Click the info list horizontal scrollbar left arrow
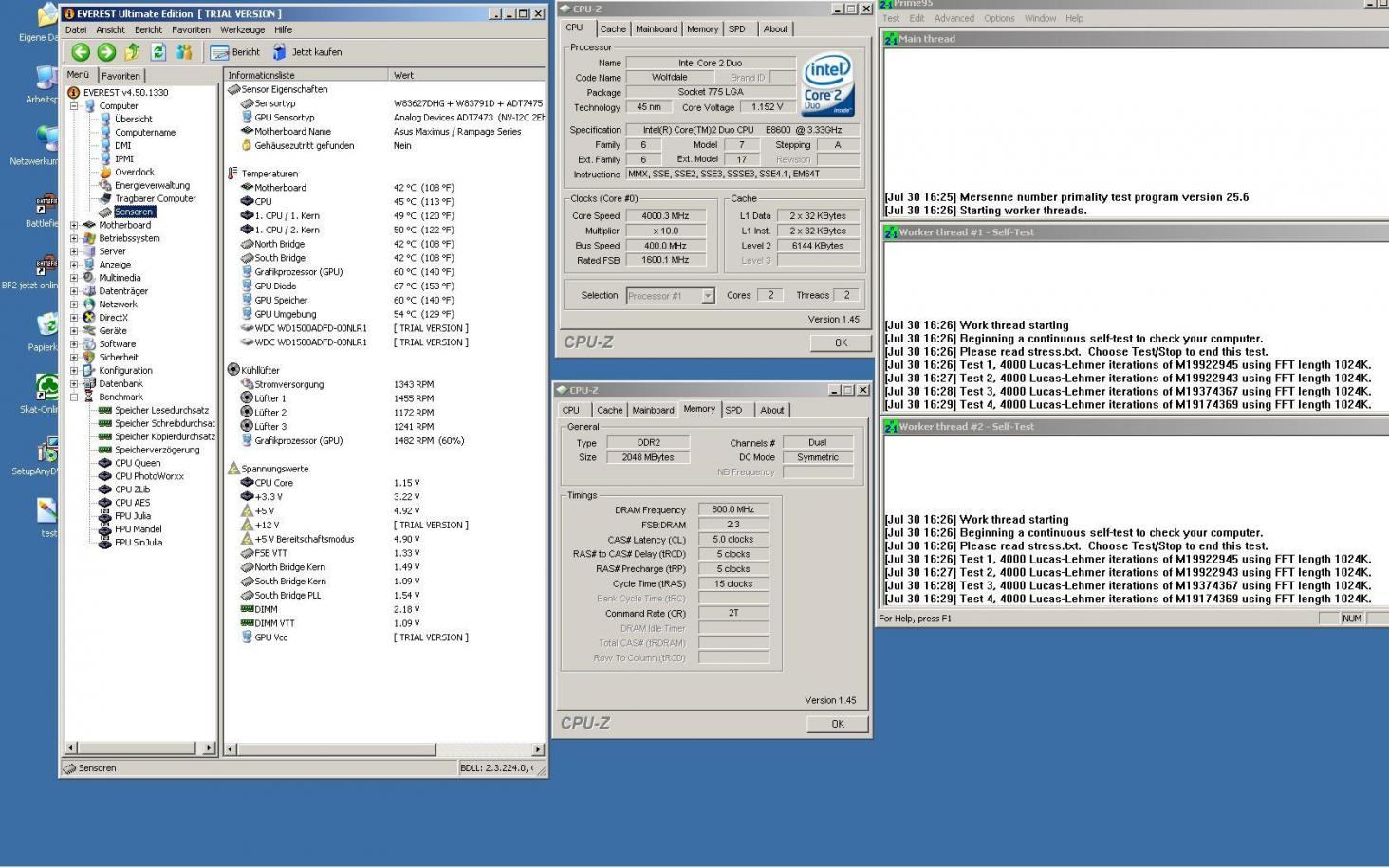 point(231,749)
